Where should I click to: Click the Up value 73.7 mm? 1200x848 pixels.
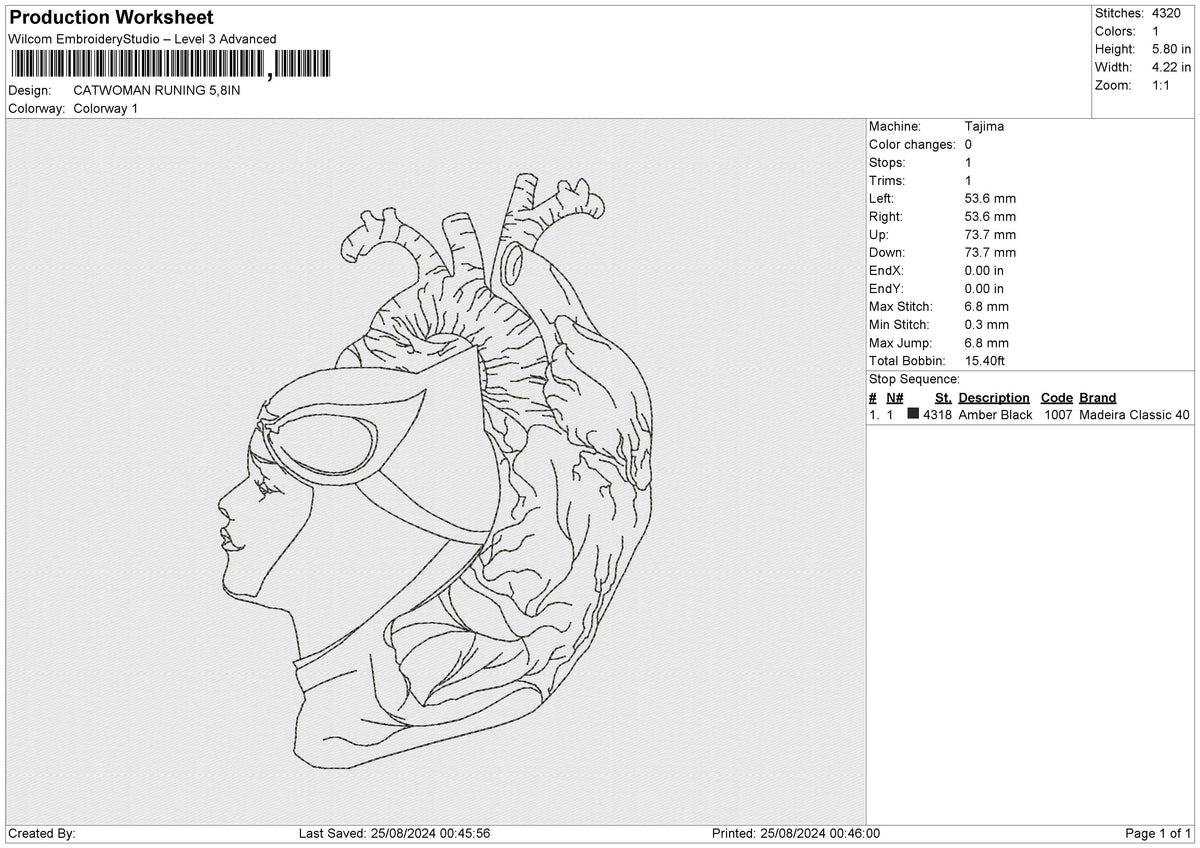pos(990,235)
